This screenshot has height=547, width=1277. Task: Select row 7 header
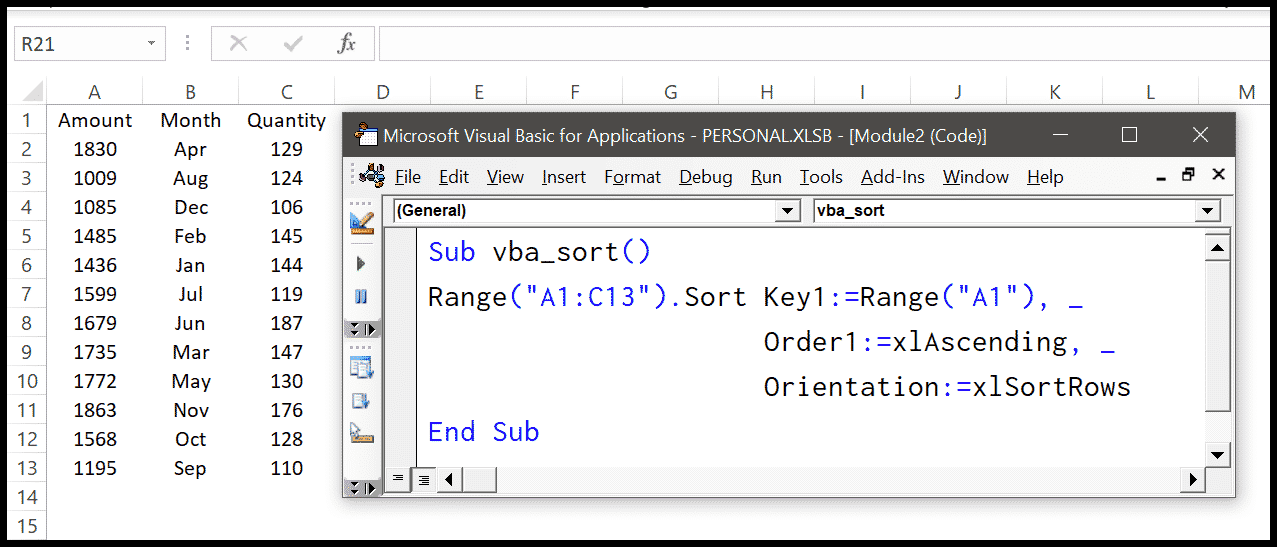tap(27, 294)
